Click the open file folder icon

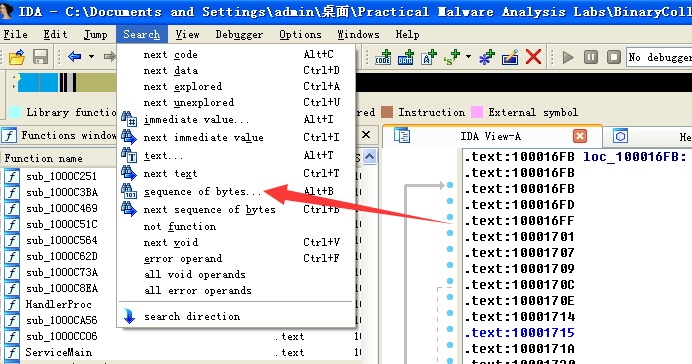click(17, 57)
